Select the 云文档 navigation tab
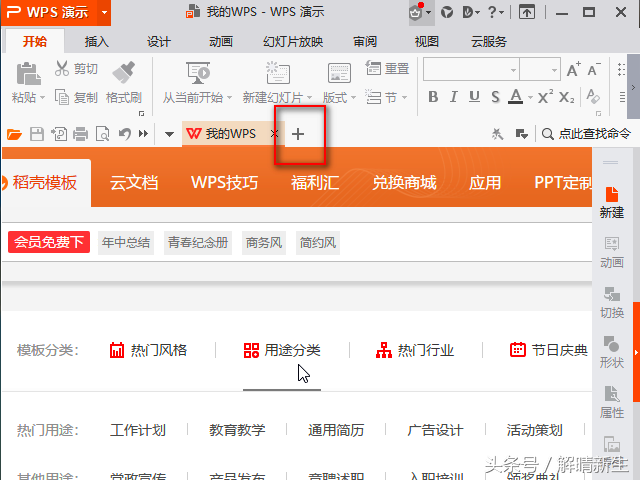640x480 pixels. point(134,183)
